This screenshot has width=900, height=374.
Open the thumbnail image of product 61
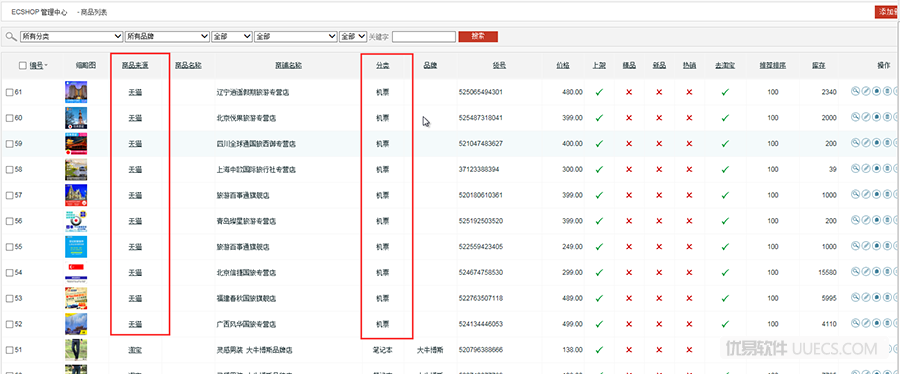[x=76, y=92]
